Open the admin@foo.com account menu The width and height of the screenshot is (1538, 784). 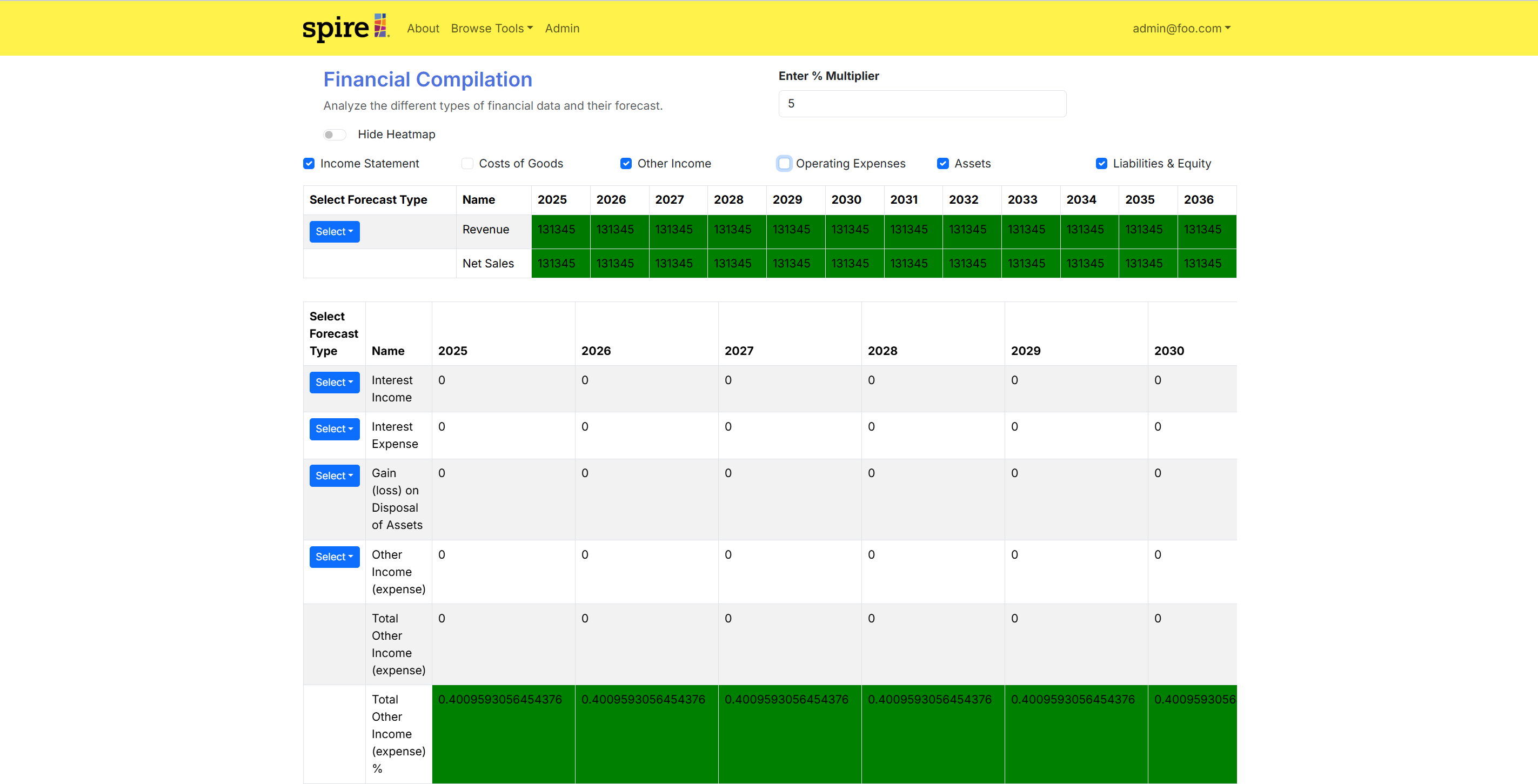pyautogui.click(x=1181, y=28)
